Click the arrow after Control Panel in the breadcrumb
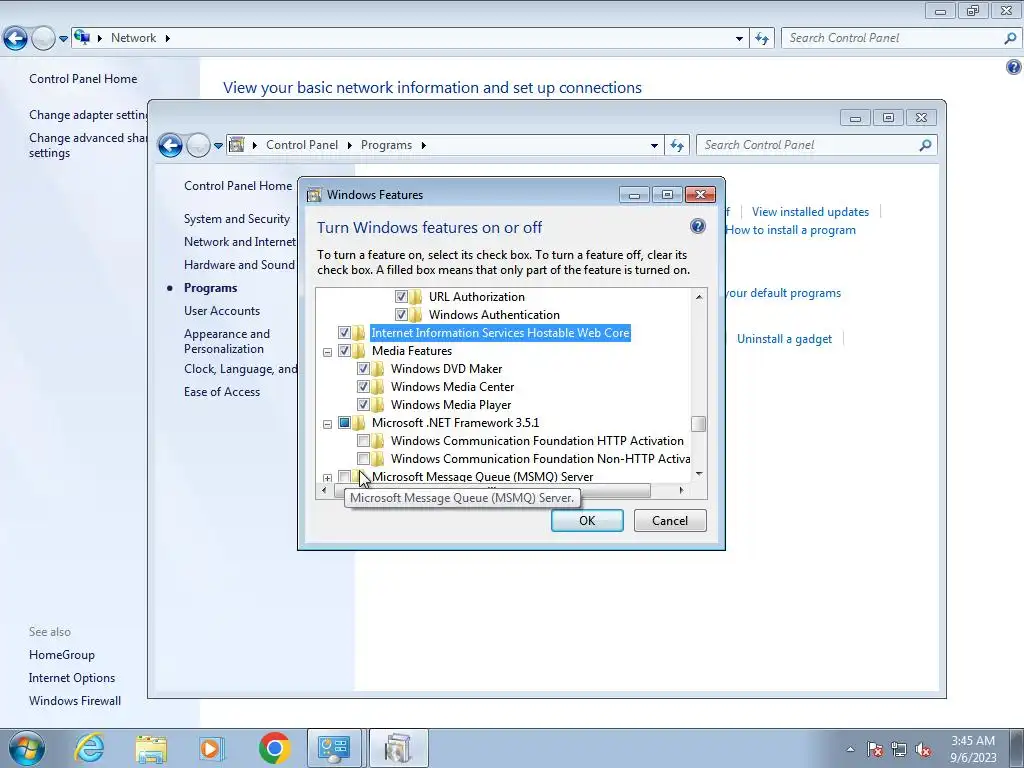This screenshot has height=768, width=1024. coord(349,145)
